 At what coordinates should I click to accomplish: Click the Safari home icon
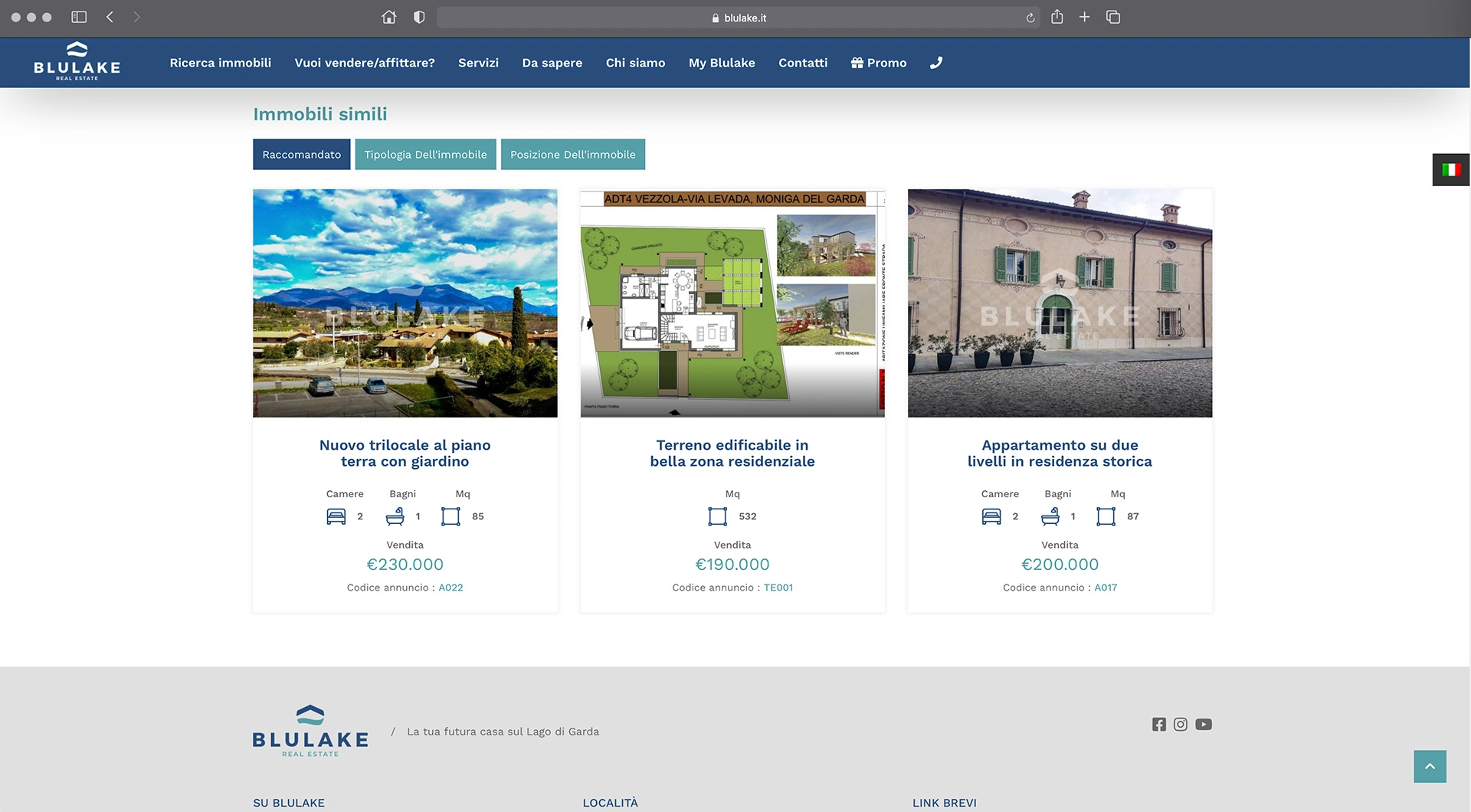click(x=389, y=17)
